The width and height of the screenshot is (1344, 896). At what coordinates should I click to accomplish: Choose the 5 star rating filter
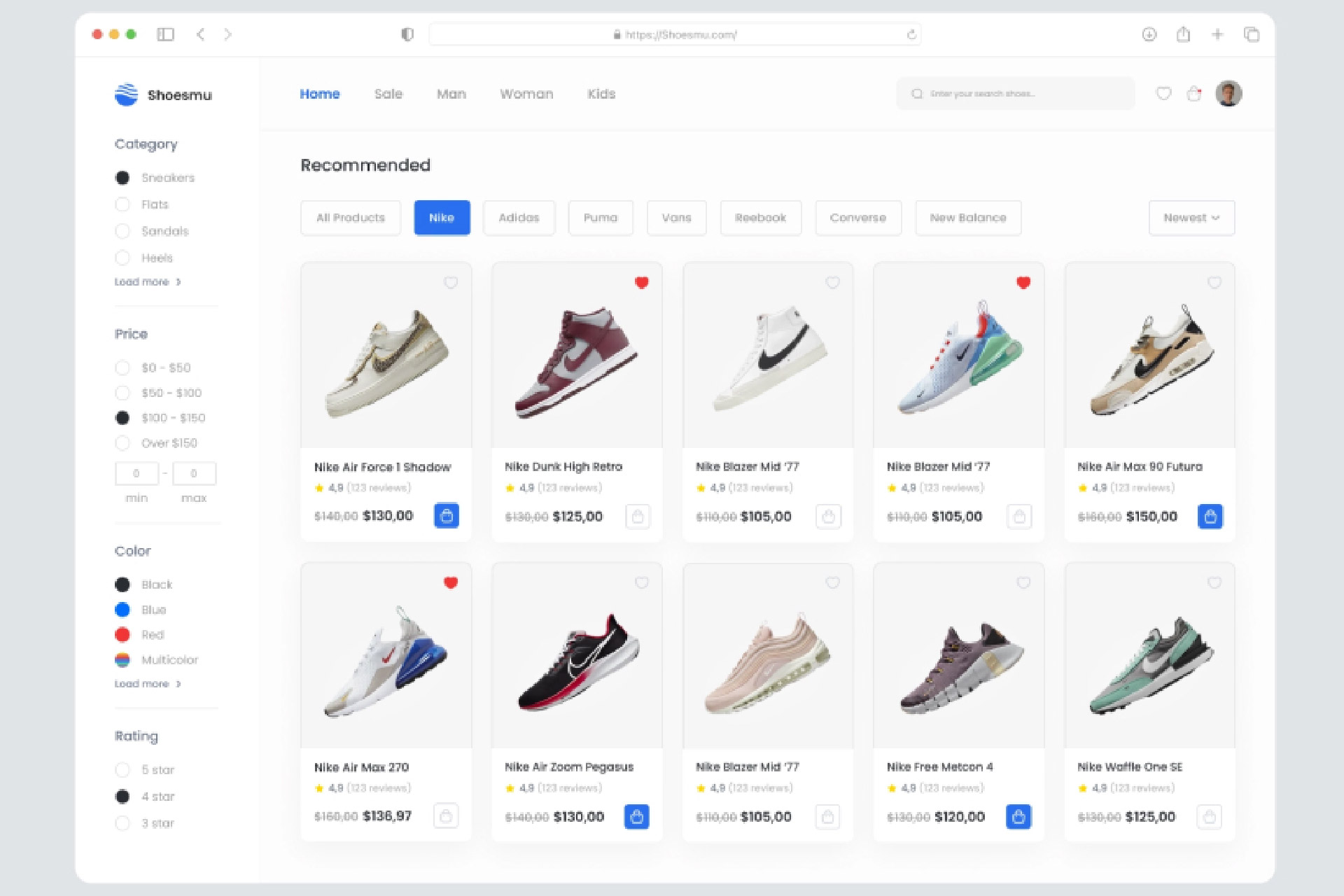[122, 770]
